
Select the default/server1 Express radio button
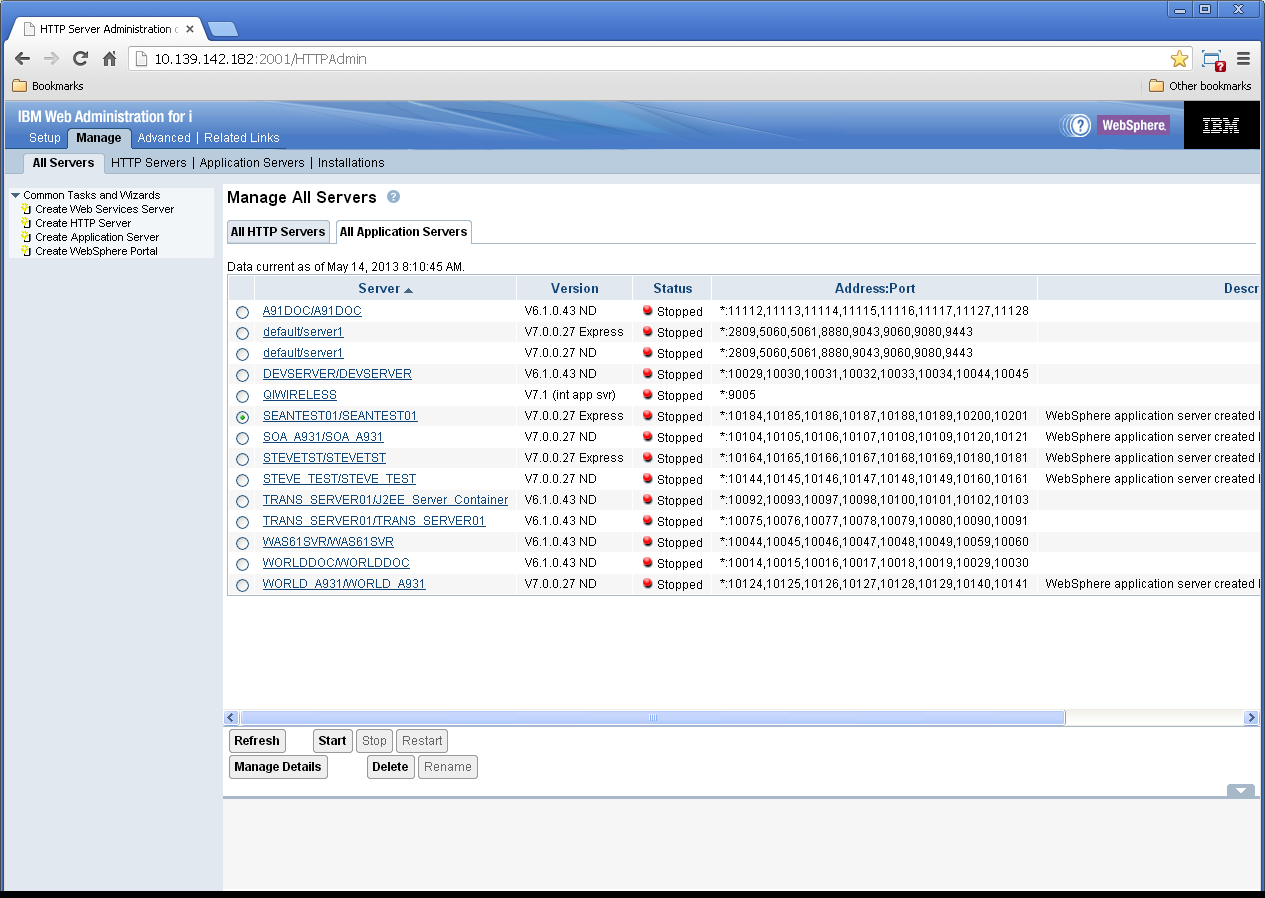click(242, 333)
